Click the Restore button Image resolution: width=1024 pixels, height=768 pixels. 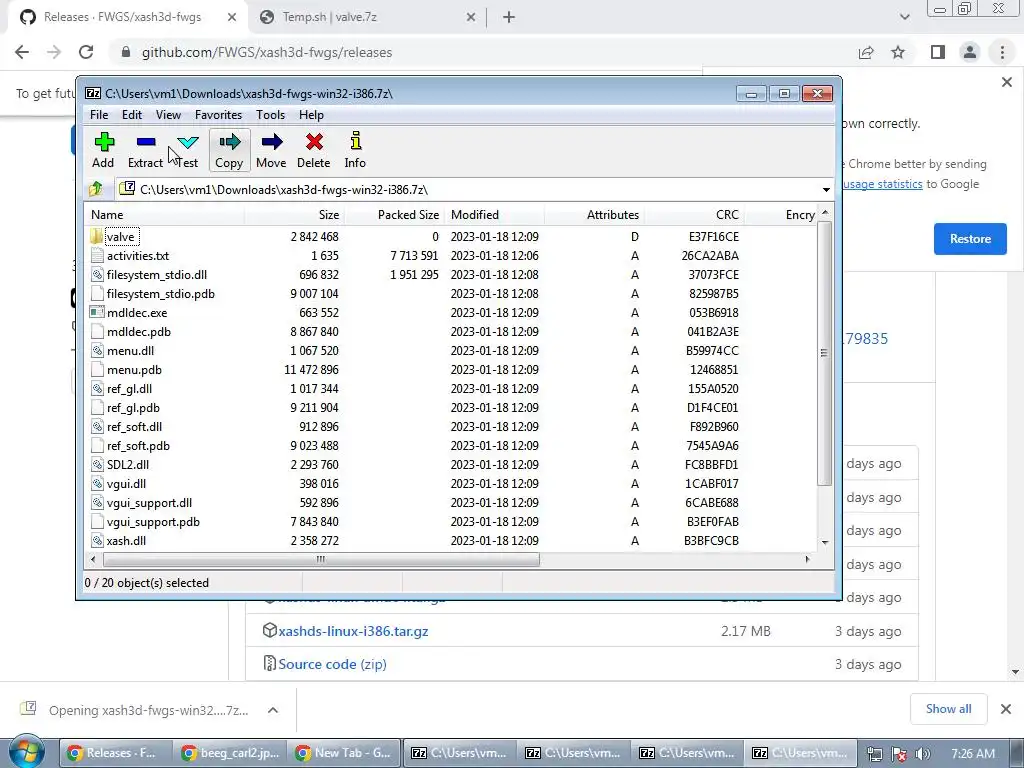(x=970, y=239)
